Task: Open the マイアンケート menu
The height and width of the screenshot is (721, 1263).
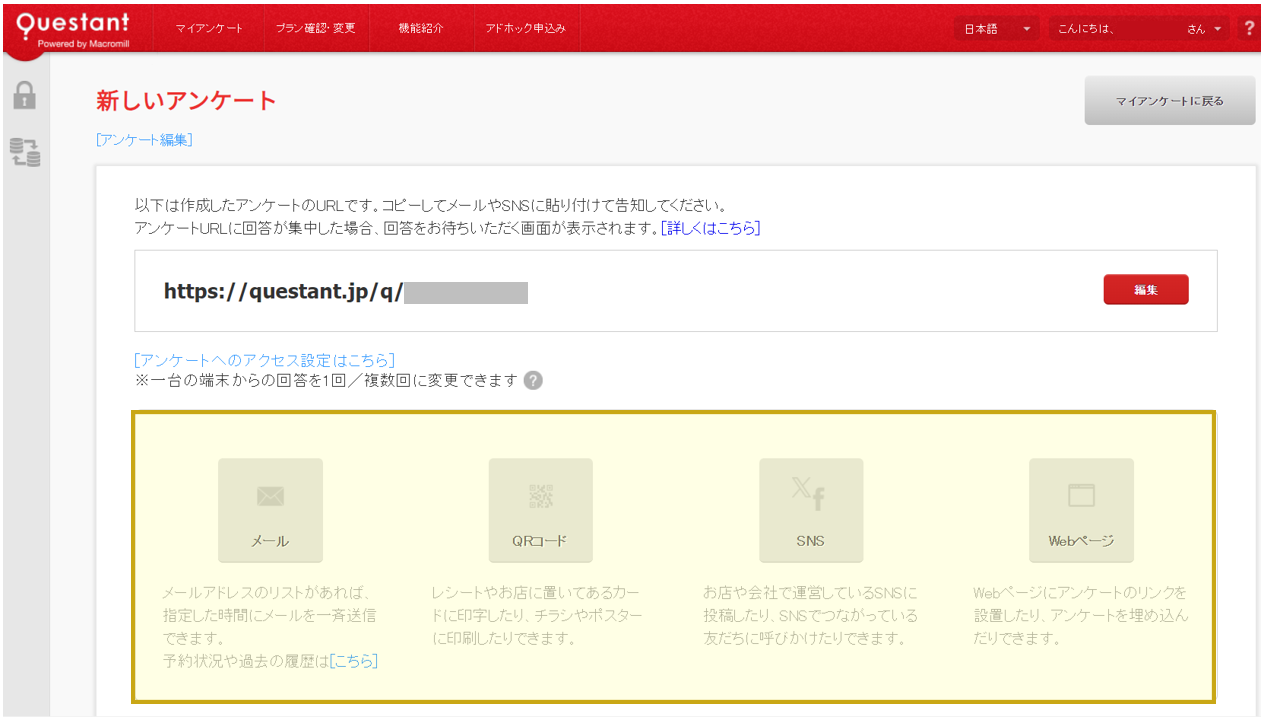Action: pos(208,28)
